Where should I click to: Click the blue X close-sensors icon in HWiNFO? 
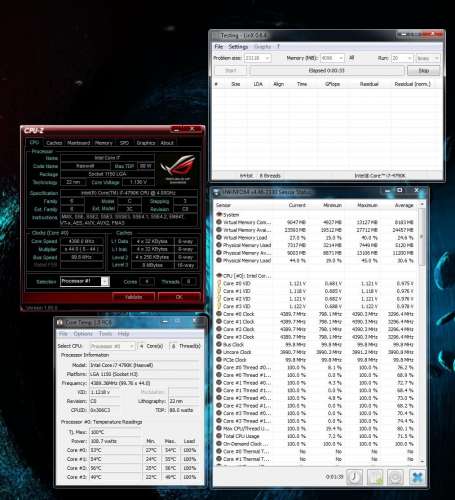click(x=417, y=477)
